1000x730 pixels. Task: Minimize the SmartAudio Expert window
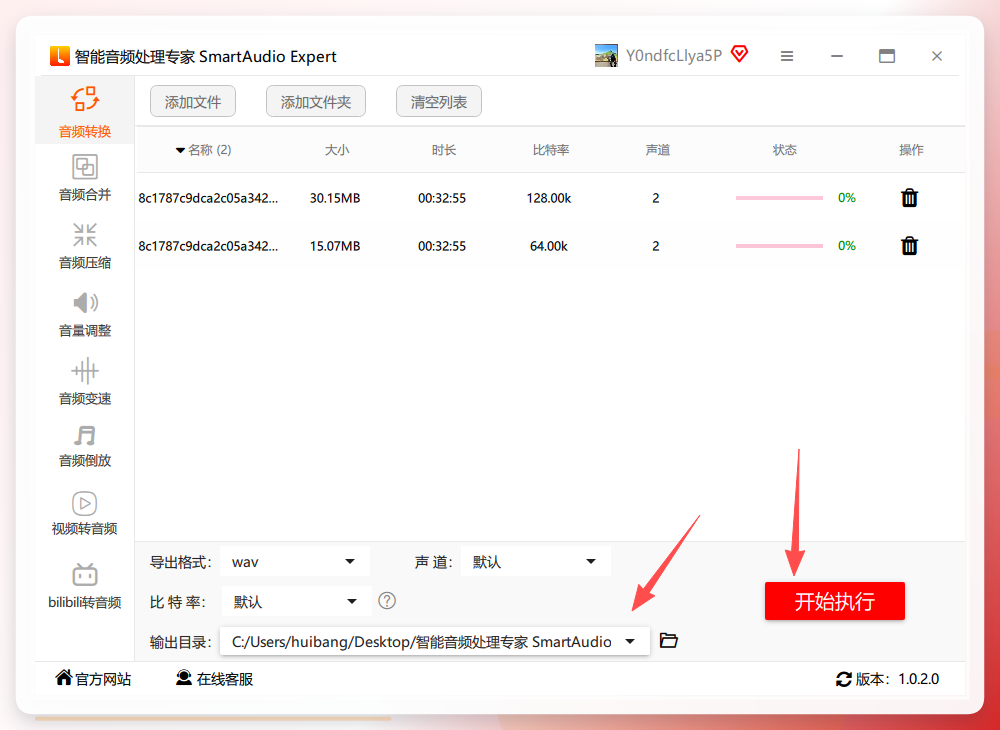(x=837, y=56)
